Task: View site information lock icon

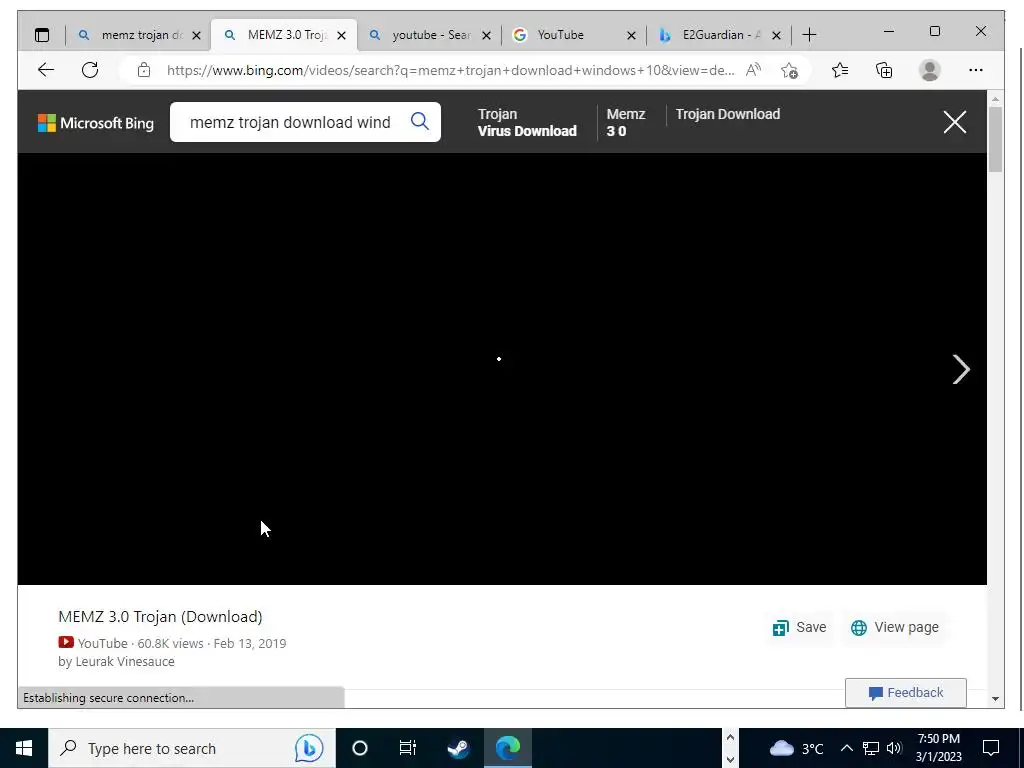Action: coord(144,70)
